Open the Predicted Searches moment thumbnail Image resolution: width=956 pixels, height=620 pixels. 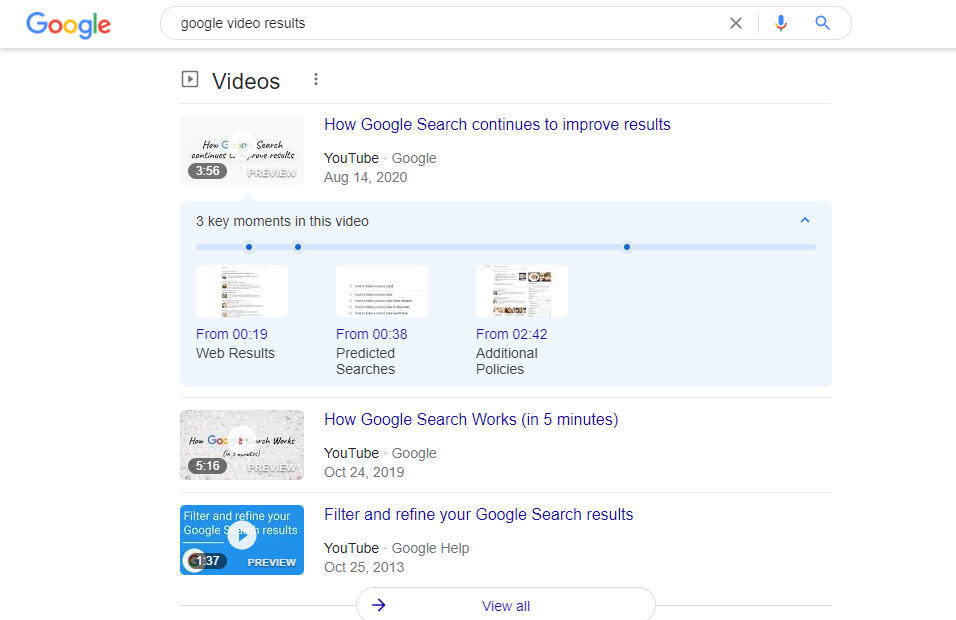coord(382,291)
